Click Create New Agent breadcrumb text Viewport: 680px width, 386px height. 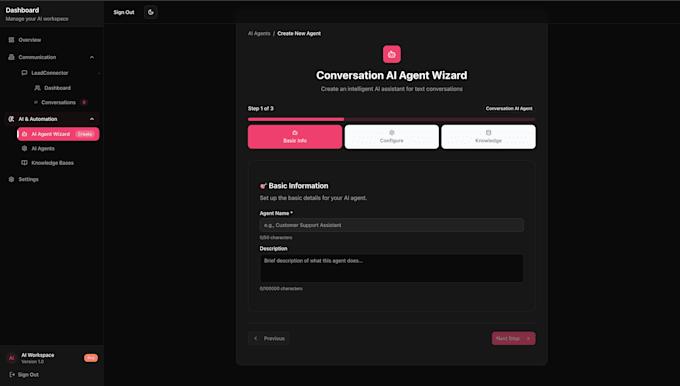(x=299, y=33)
